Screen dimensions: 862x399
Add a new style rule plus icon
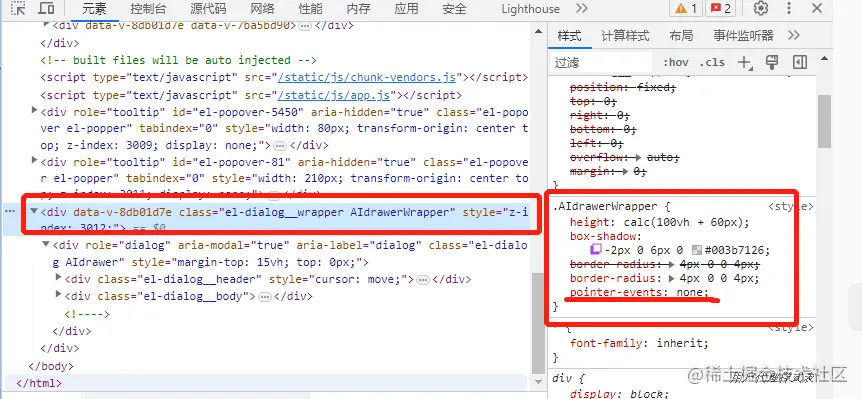tap(744, 63)
